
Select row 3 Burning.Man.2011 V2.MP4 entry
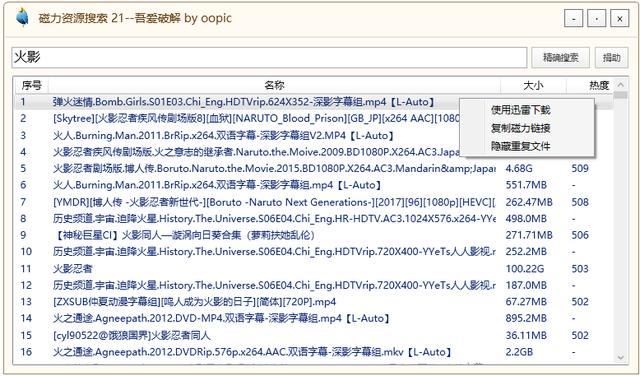[313, 135]
